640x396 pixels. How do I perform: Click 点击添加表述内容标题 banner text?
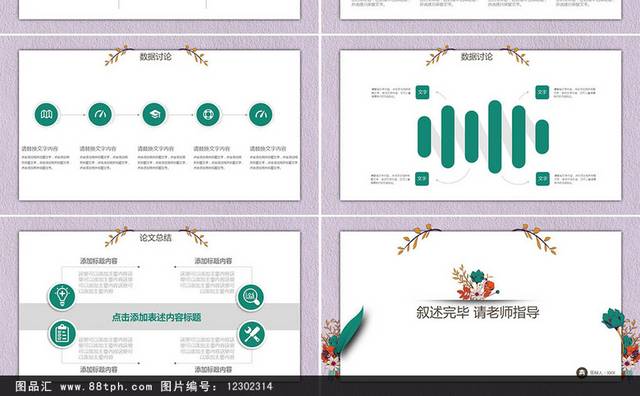[x=157, y=317]
